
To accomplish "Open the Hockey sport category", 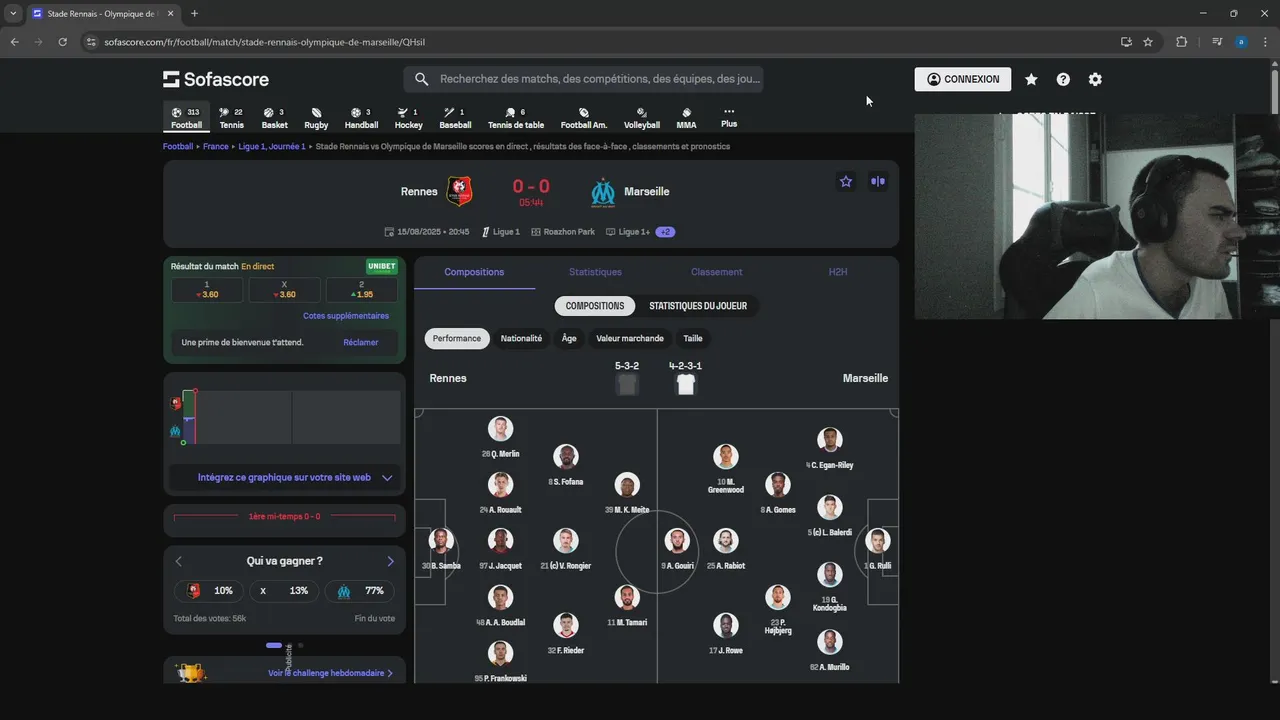I will [408, 118].
